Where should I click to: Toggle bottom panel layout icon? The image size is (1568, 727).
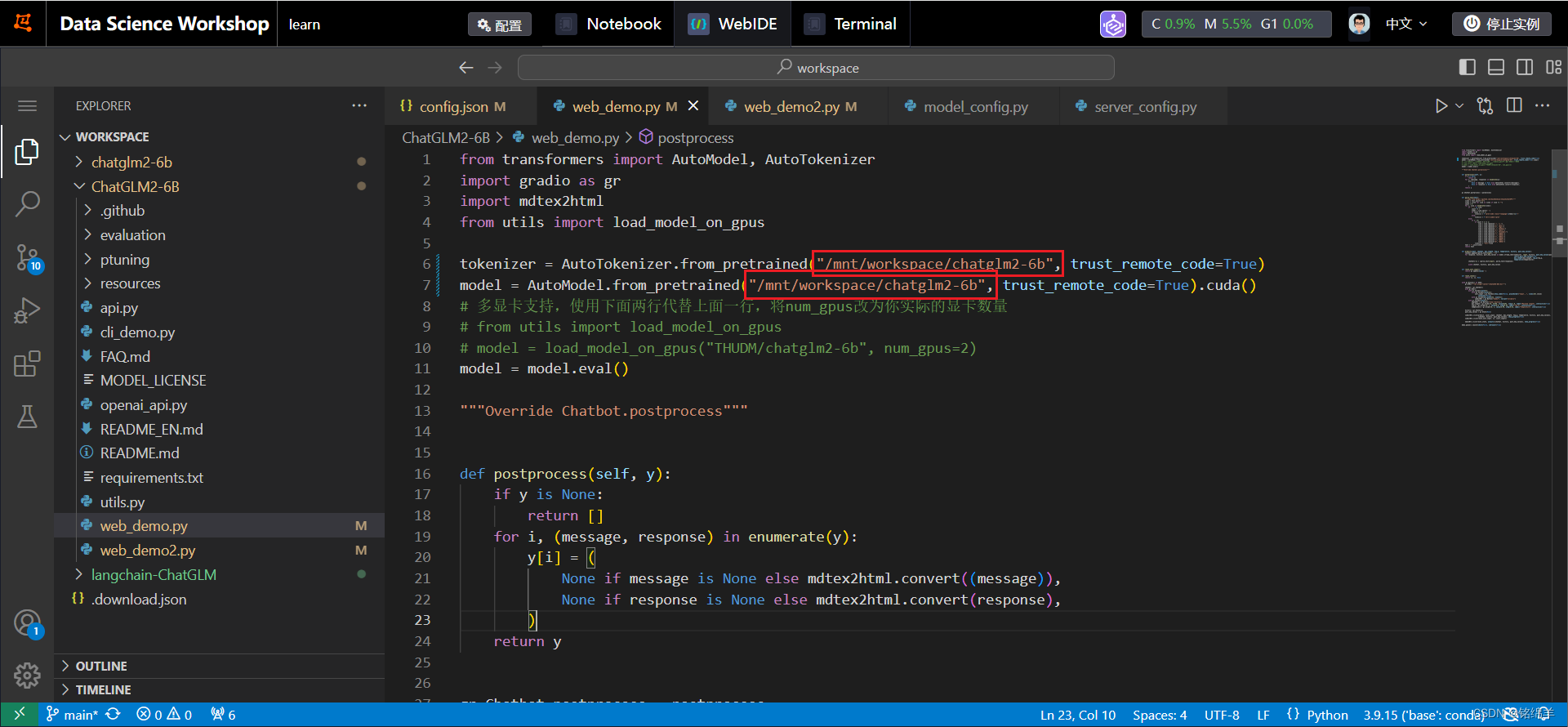click(x=1496, y=67)
